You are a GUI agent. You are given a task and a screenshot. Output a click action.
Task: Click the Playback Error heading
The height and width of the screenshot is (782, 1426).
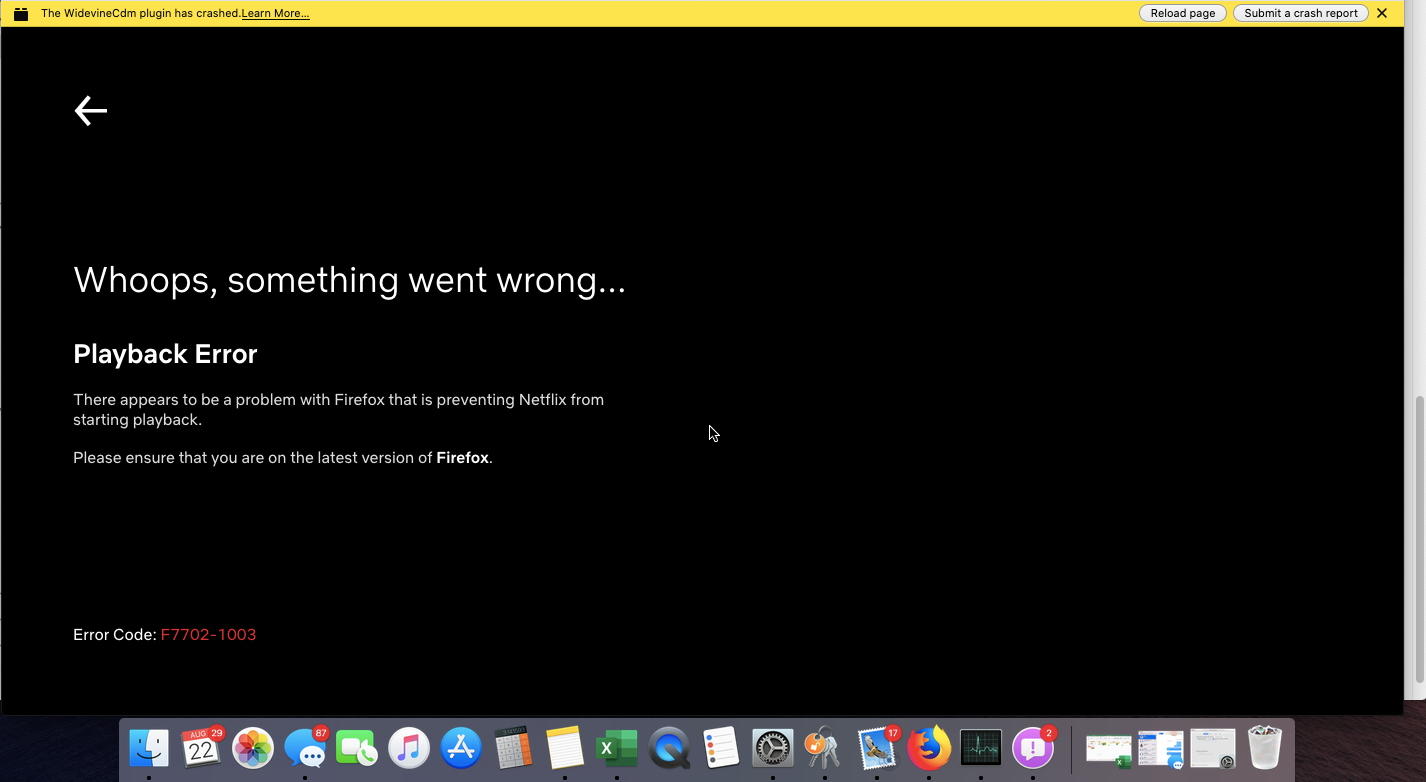click(x=165, y=354)
